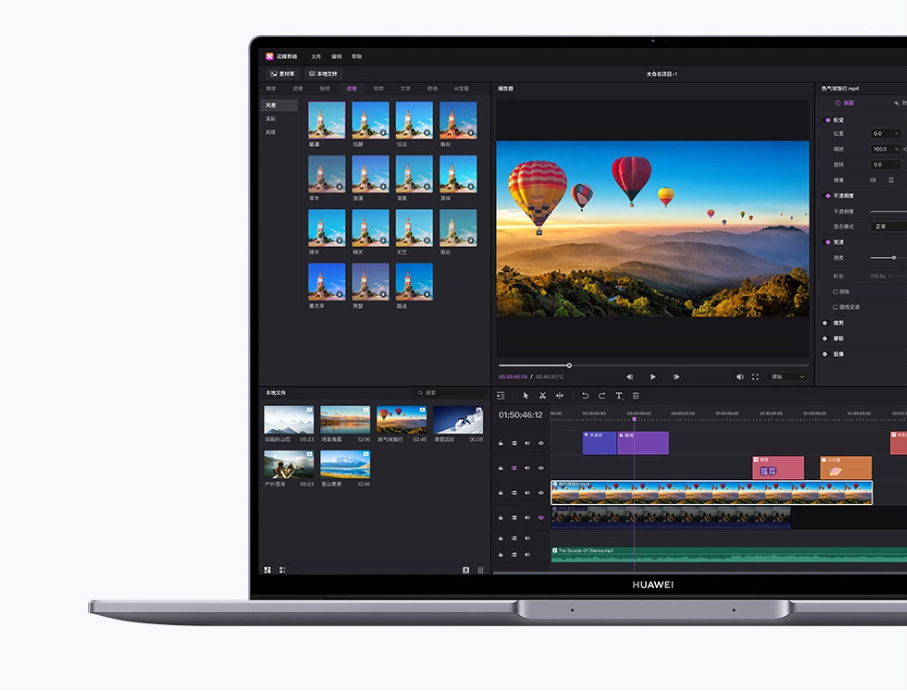The width and height of the screenshot is (907, 691).
Task: Enable the 倒放 reverse playback checkbox
Action: pos(834,291)
